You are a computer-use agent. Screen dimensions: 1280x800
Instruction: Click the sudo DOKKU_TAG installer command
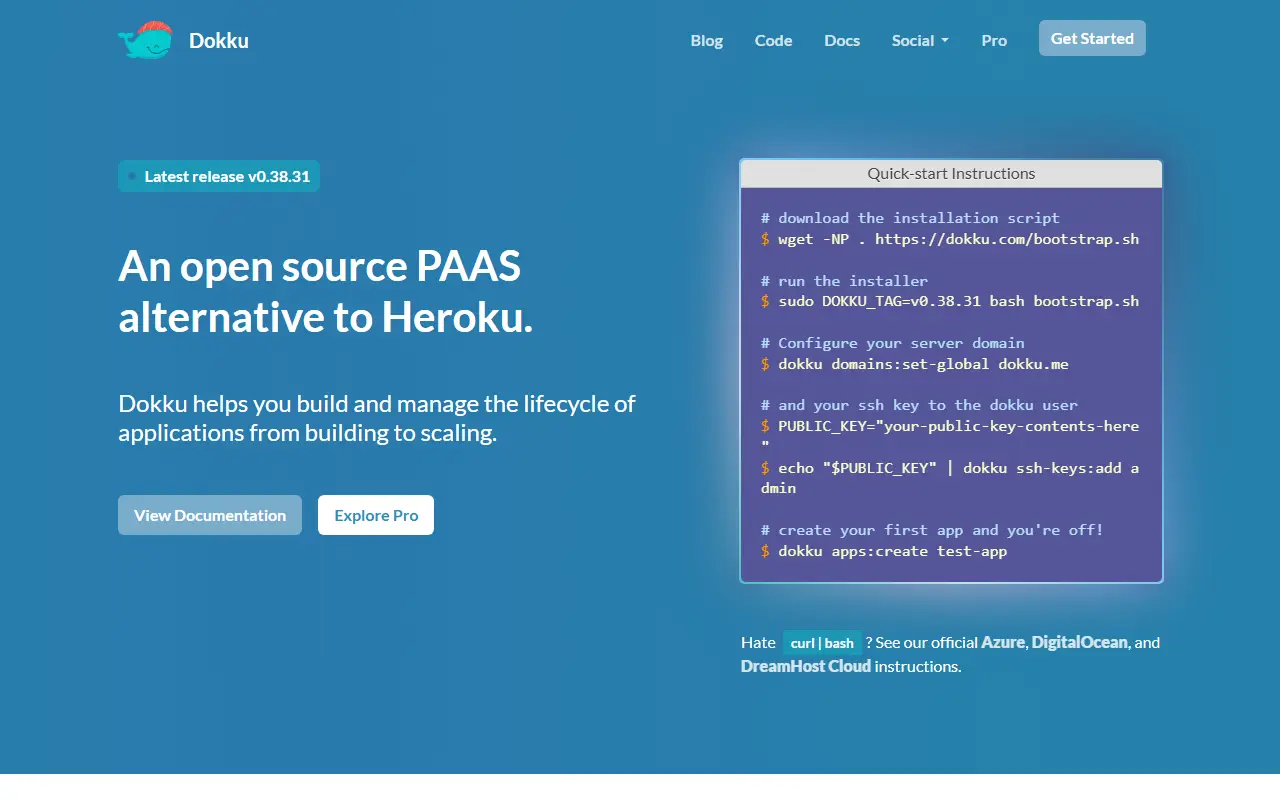tap(950, 301)
